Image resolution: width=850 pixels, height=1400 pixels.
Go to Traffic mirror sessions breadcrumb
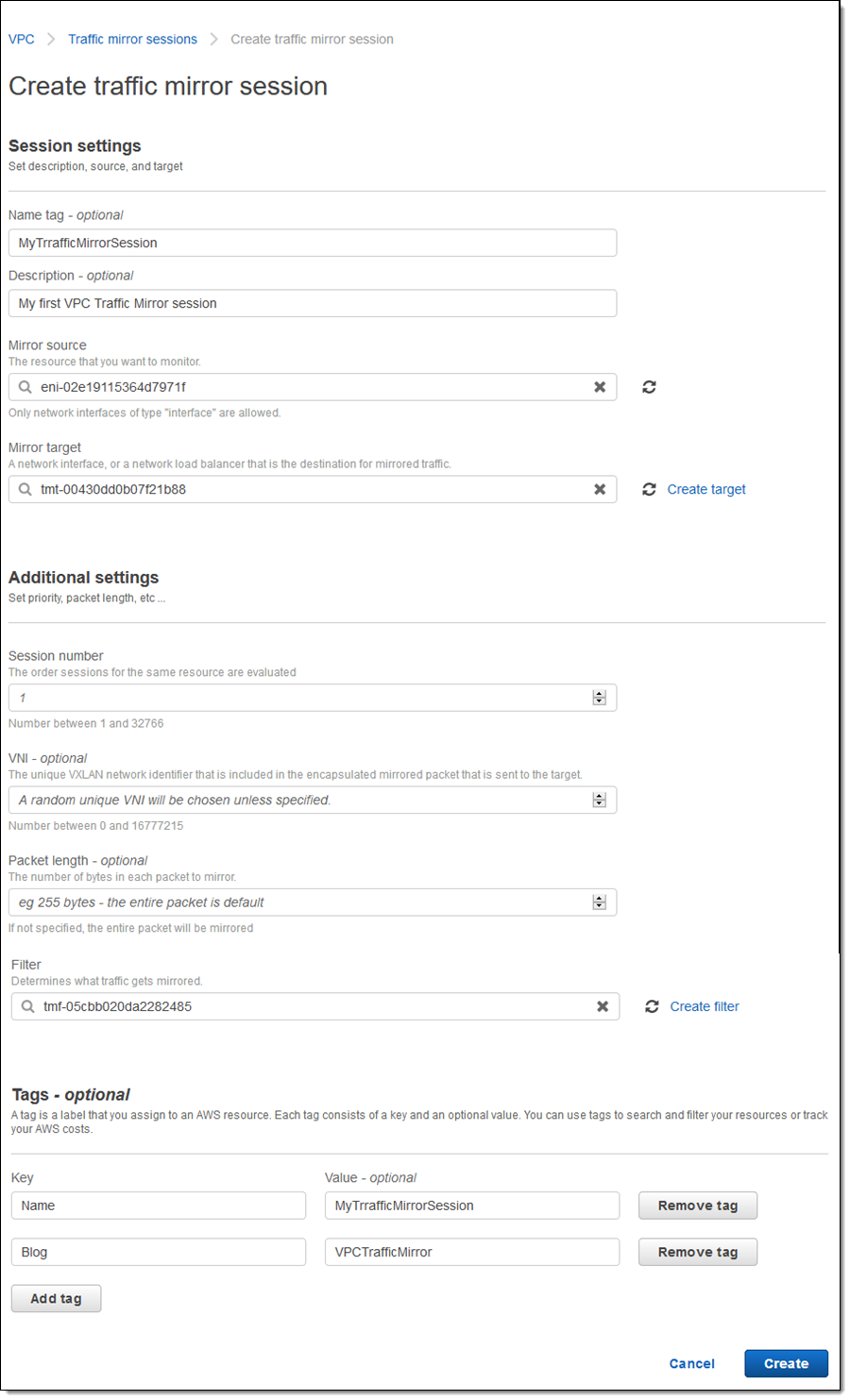click(132, 40)
